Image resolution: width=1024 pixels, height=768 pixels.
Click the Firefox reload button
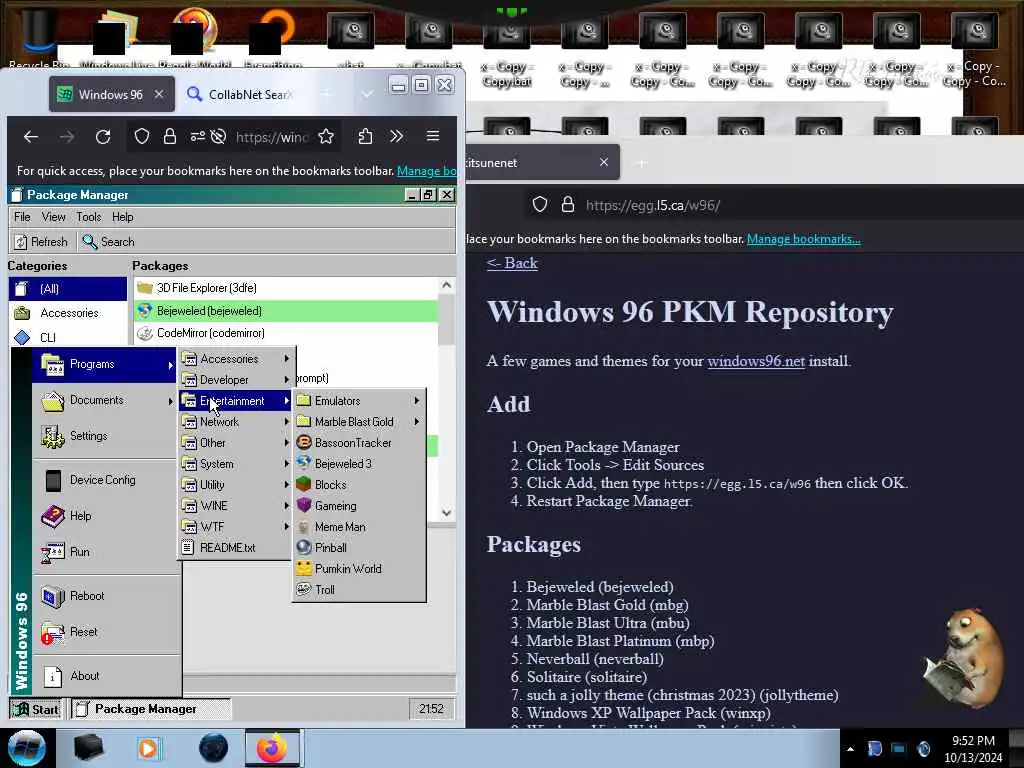pyautogui.click(x=103, y=136)
